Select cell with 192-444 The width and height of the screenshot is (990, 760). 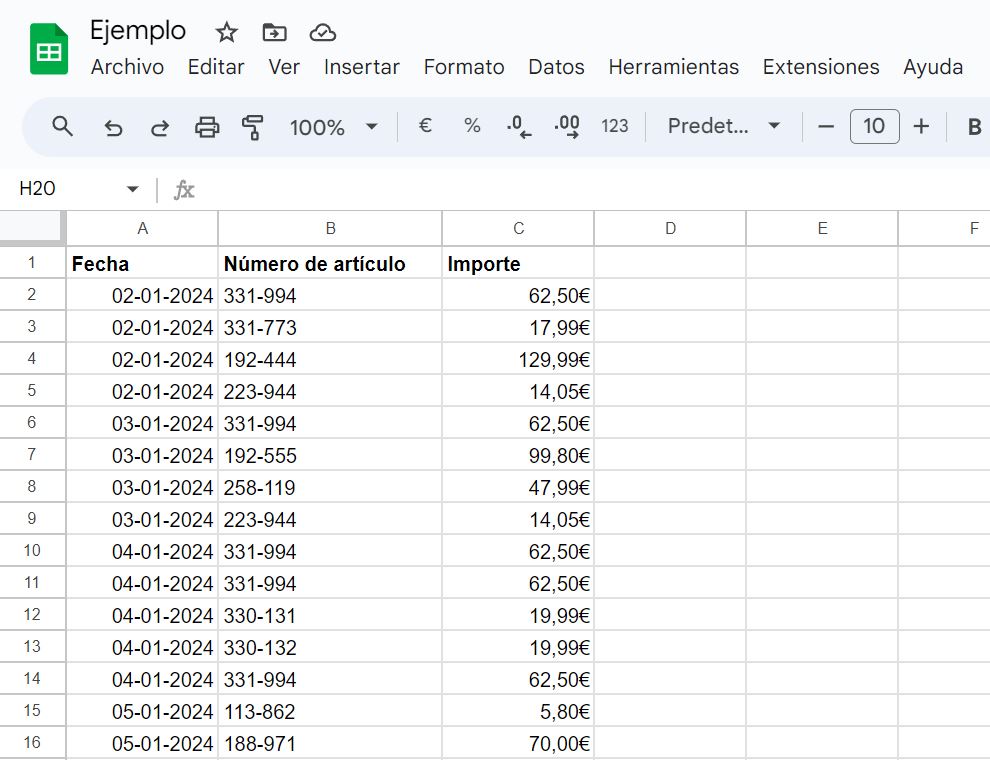(x=330, y=360)
